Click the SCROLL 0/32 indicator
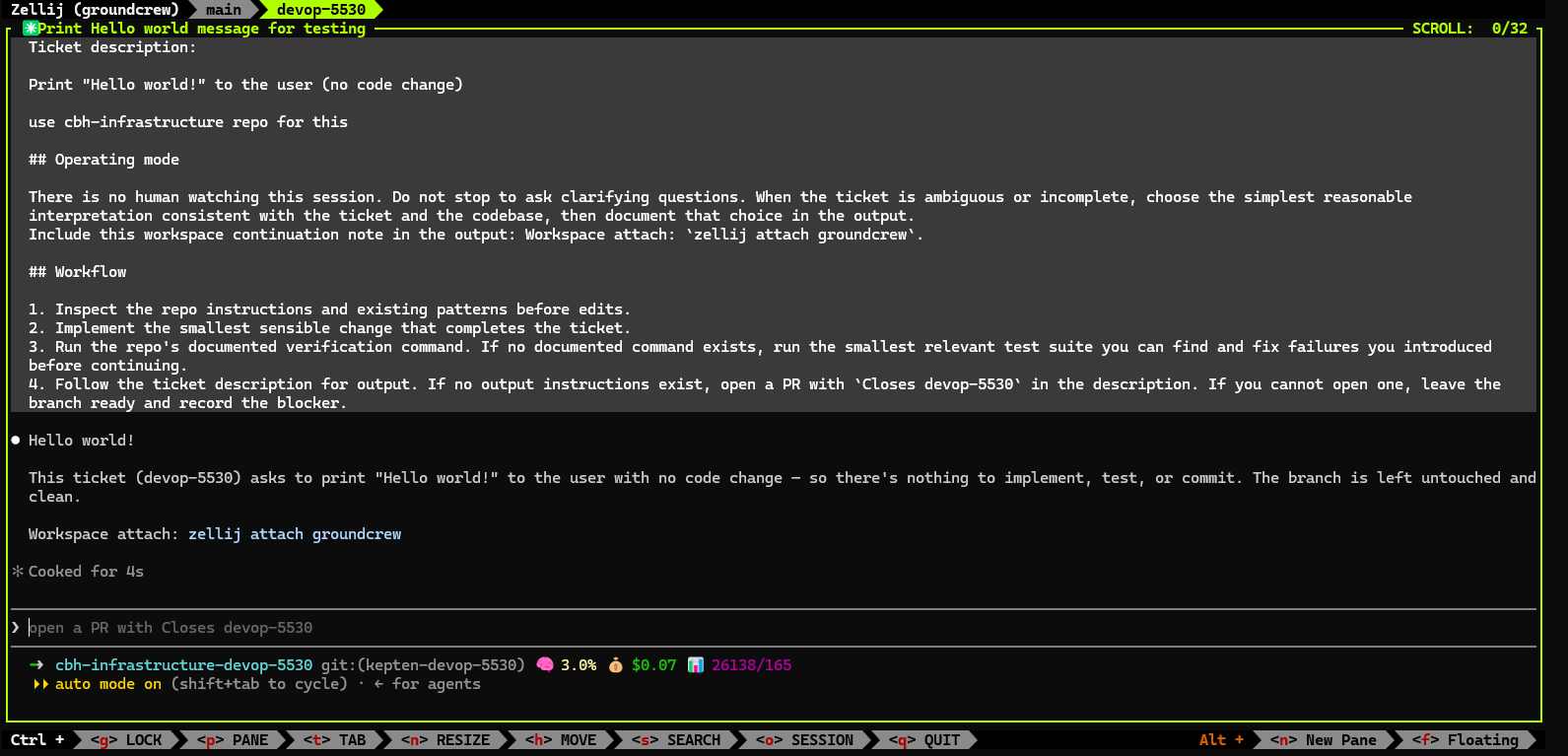The width and height of the screenshot is (1568, 756). click(x=1469, y=29)
